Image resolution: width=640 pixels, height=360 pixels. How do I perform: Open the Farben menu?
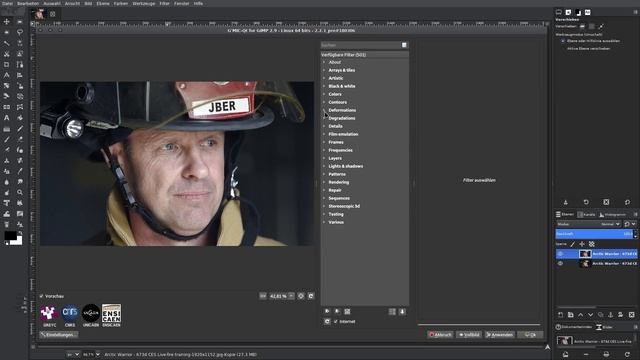tap(121, 3)
